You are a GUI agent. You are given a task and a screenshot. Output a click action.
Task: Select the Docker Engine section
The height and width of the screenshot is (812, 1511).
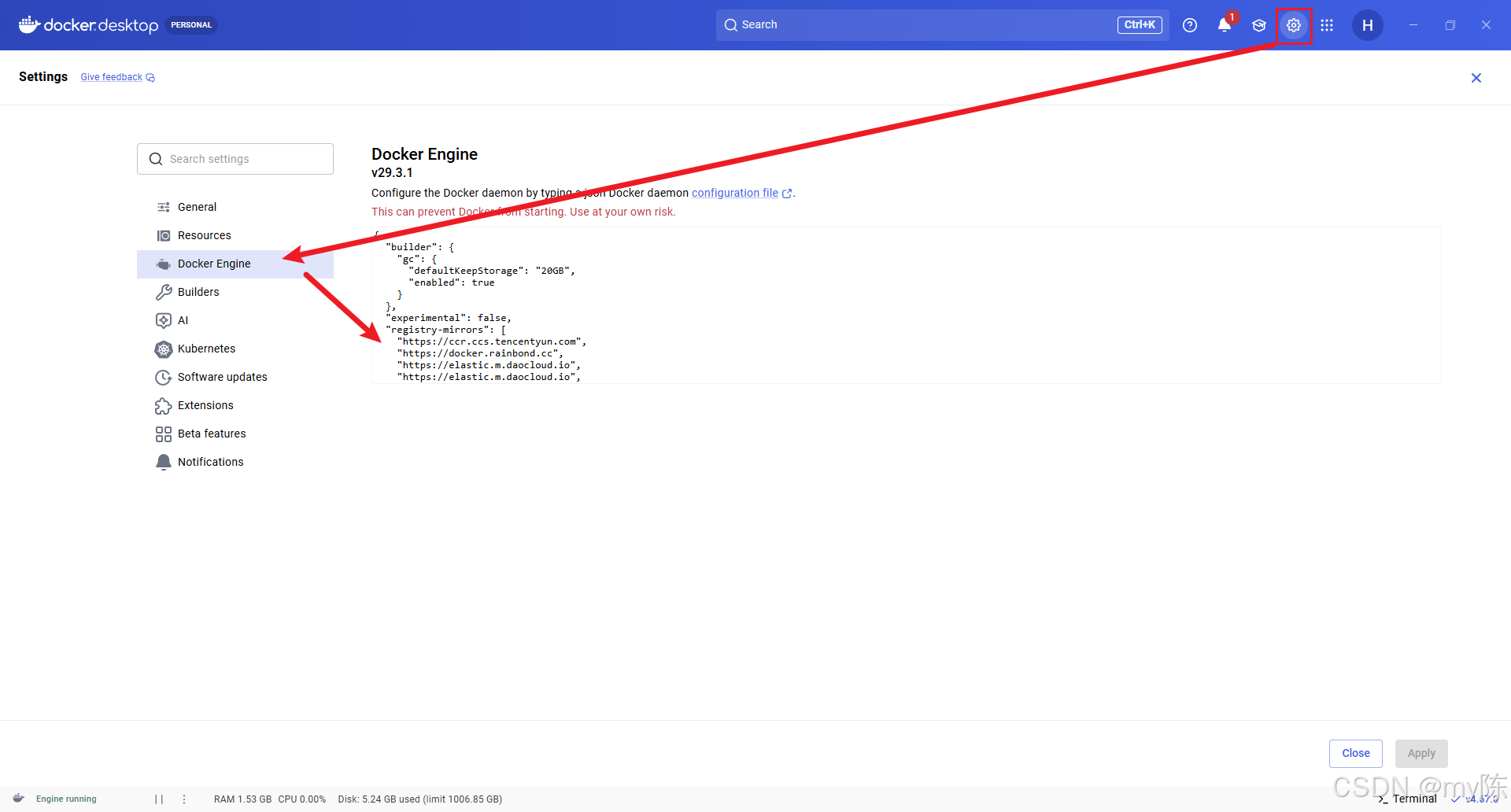[235, 264]
